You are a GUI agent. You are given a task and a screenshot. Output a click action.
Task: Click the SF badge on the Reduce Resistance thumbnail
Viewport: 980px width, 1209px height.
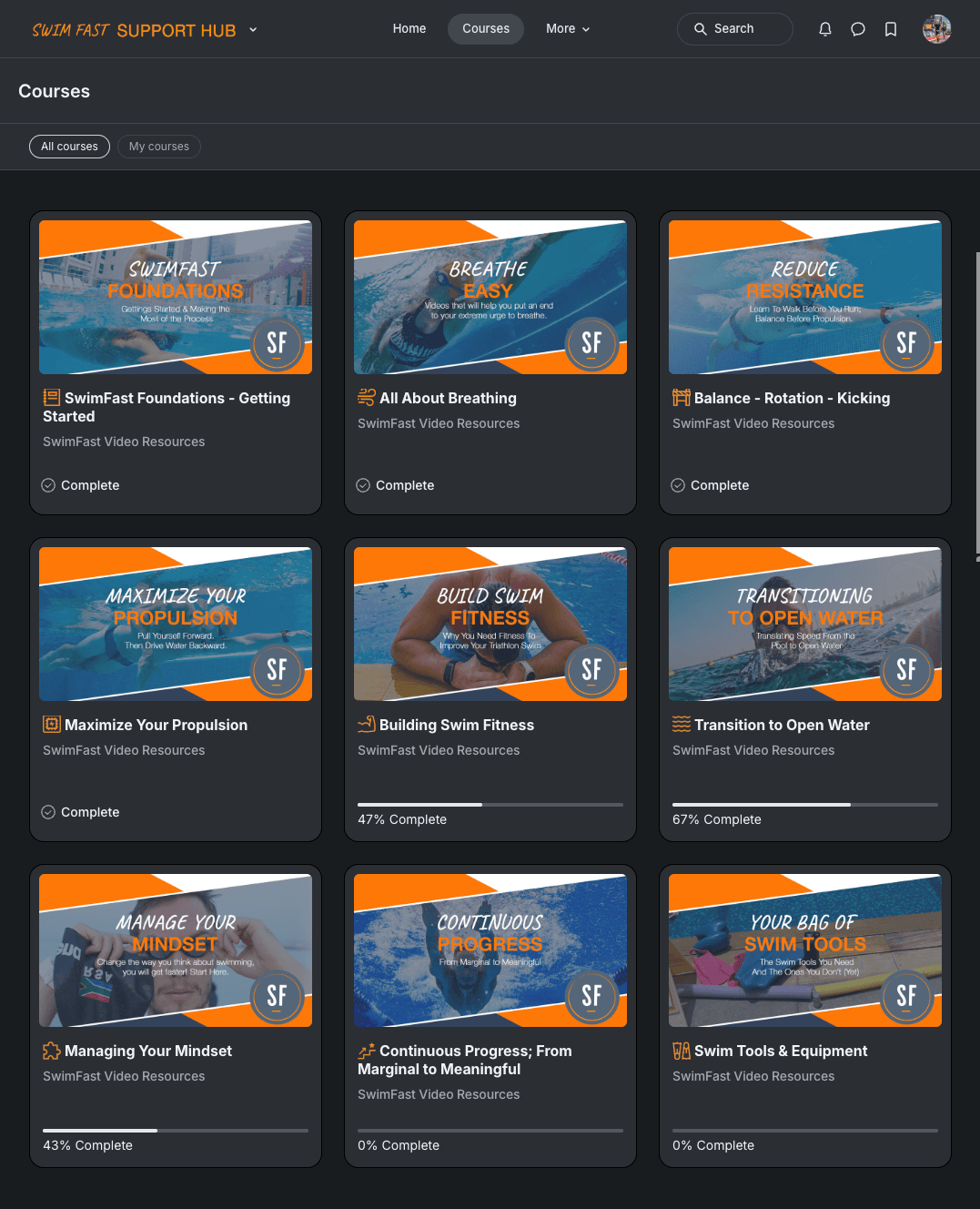pos(906,345)
